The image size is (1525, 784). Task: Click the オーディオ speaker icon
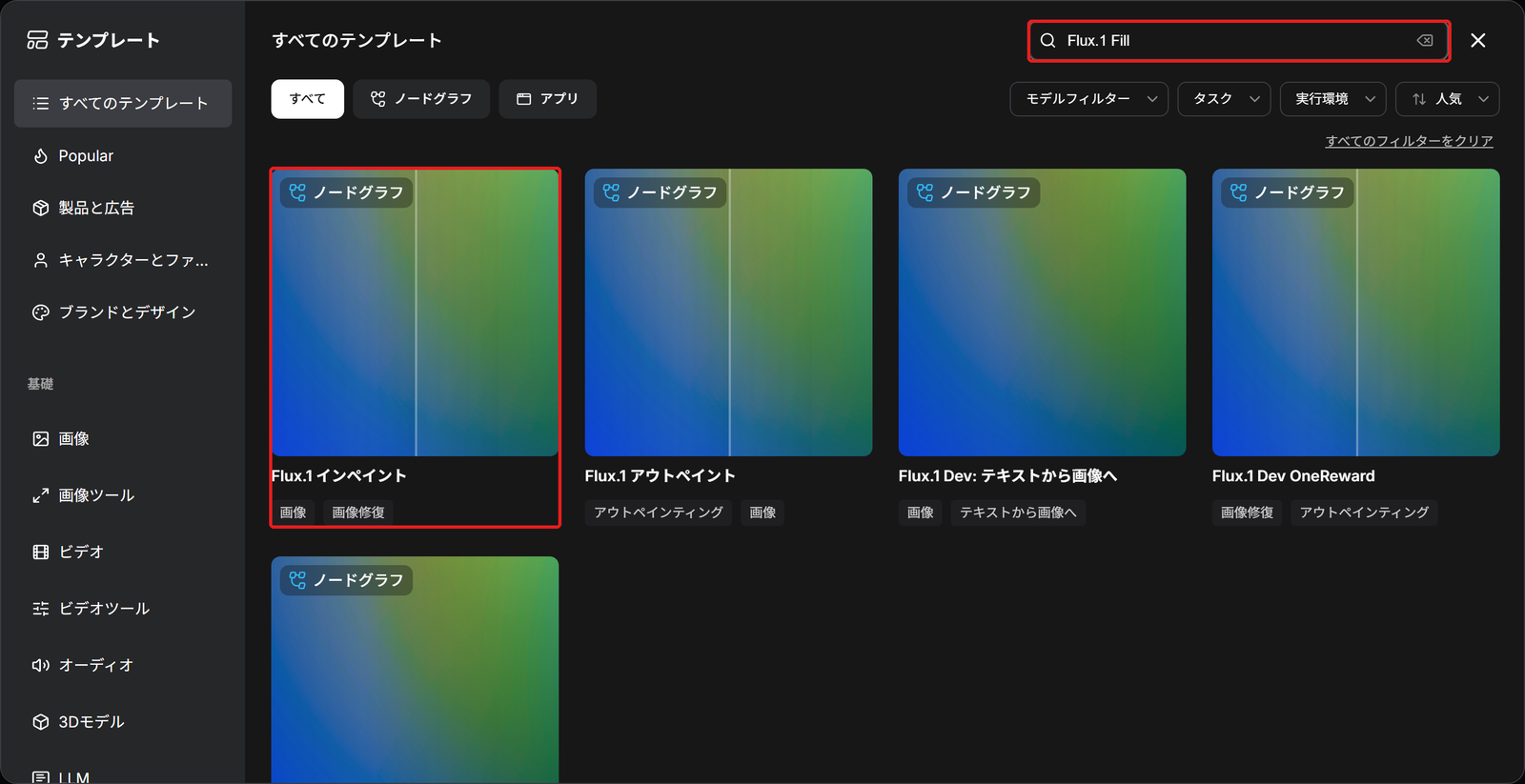tap(40, 665)
